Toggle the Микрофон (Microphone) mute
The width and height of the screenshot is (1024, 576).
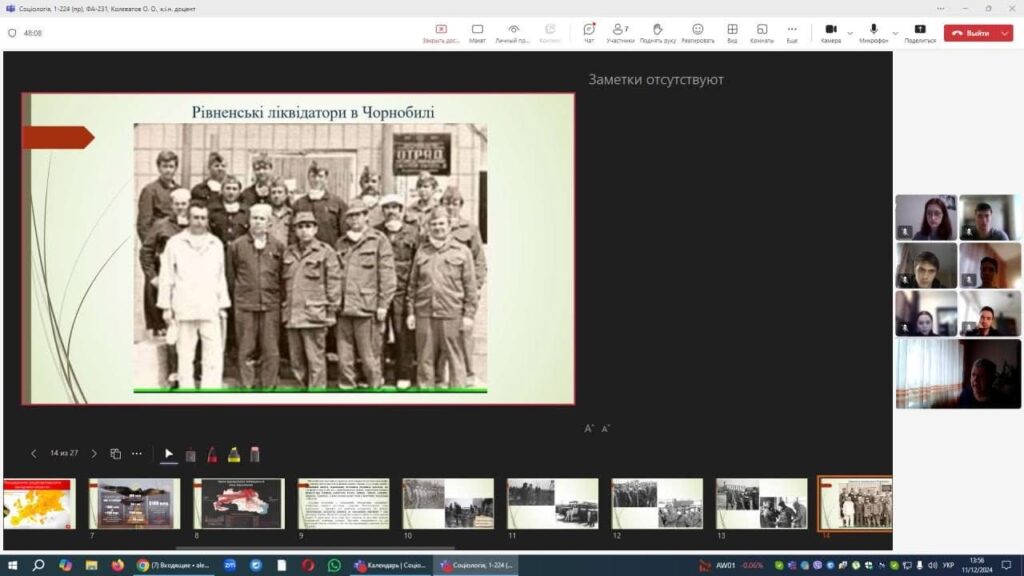(x=873, y=32)
